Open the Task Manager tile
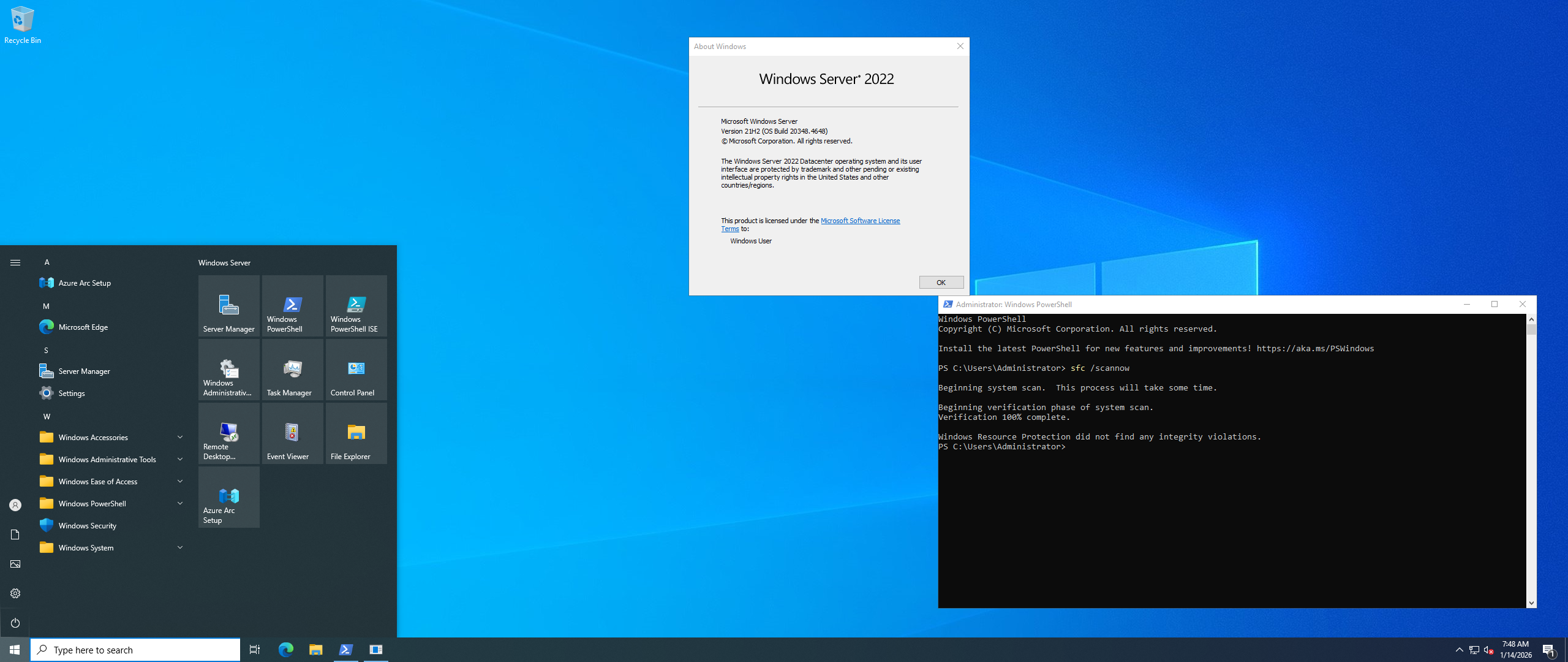The height and width of the screenshot is (662, 1568). 292,370
